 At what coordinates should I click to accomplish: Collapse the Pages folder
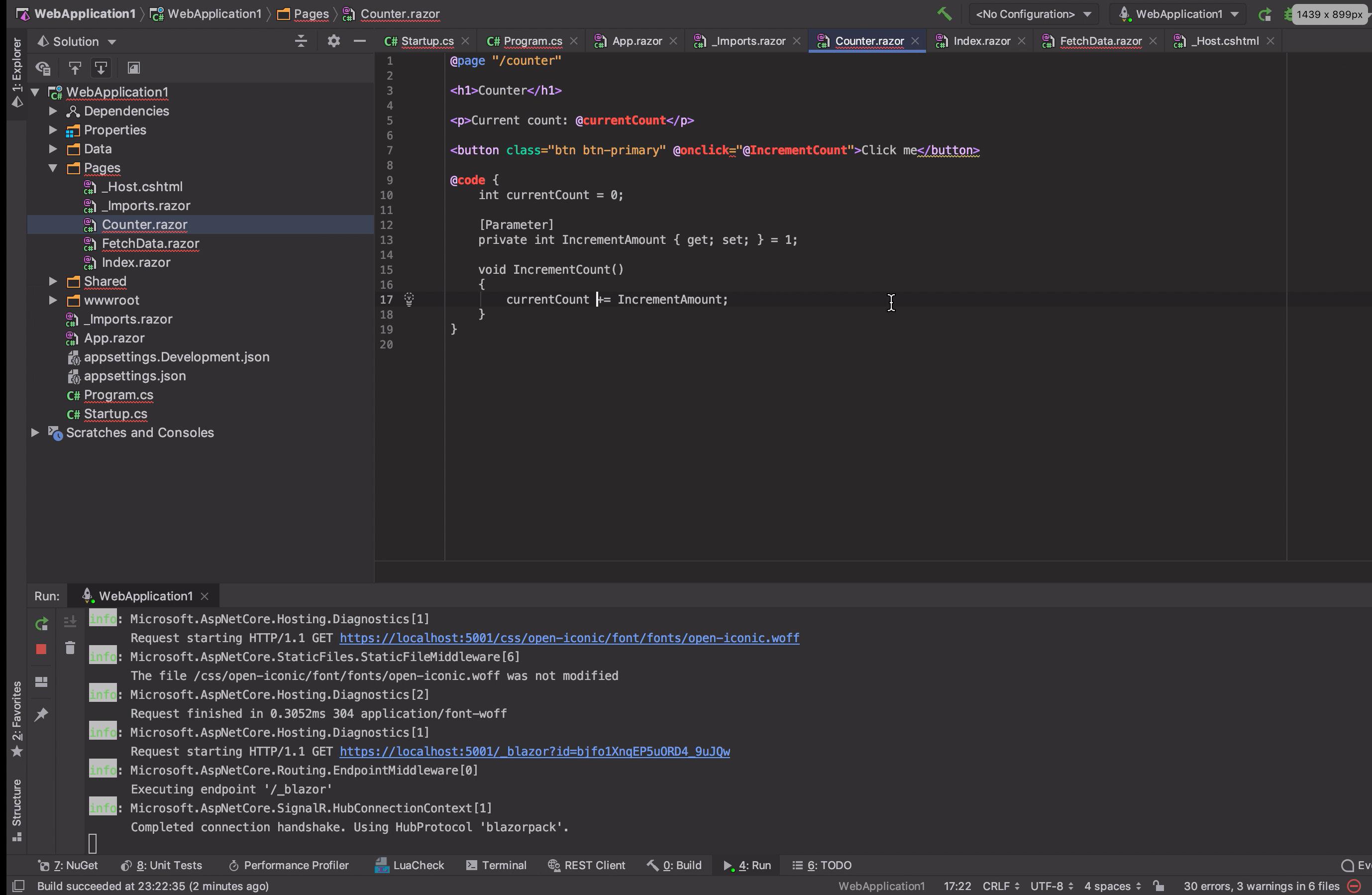tap(53, 168)
